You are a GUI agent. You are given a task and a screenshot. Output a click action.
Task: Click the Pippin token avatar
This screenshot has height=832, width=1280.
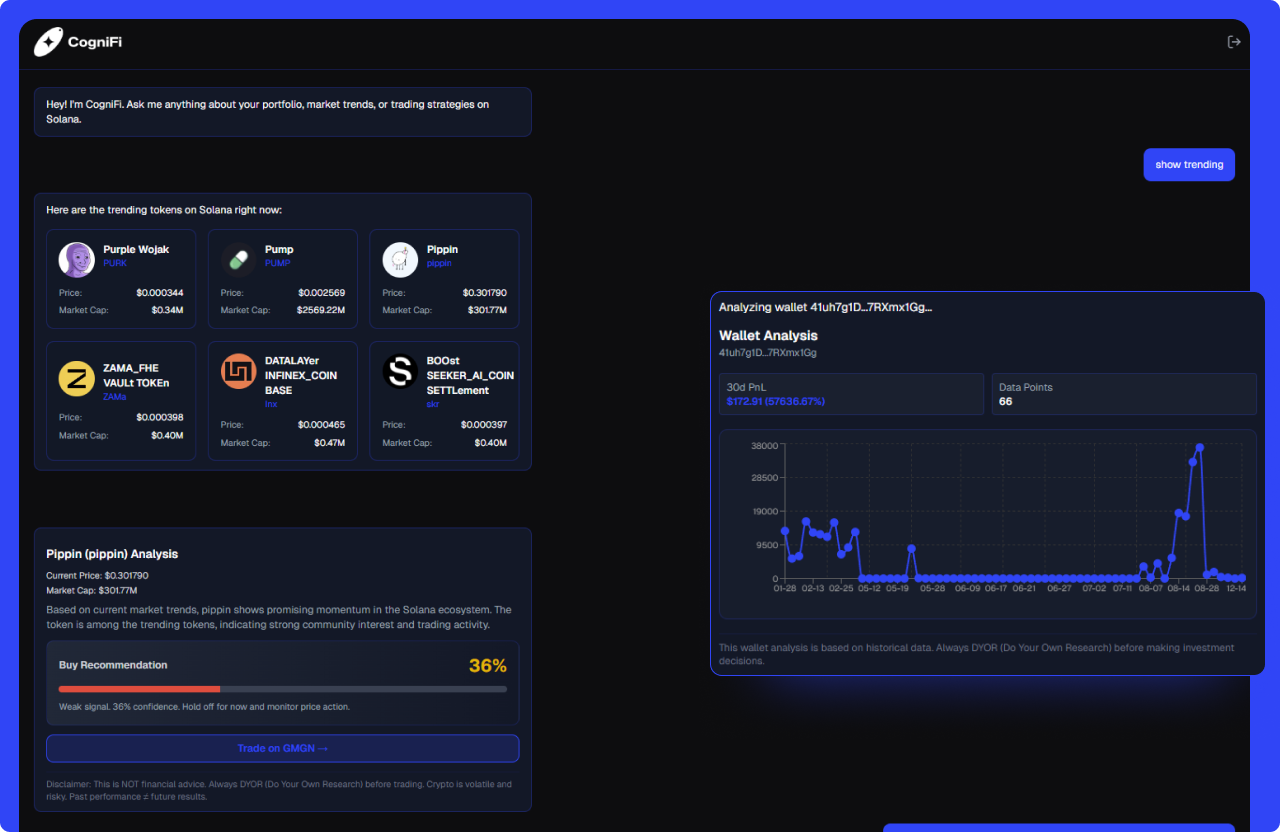point(400,260)
